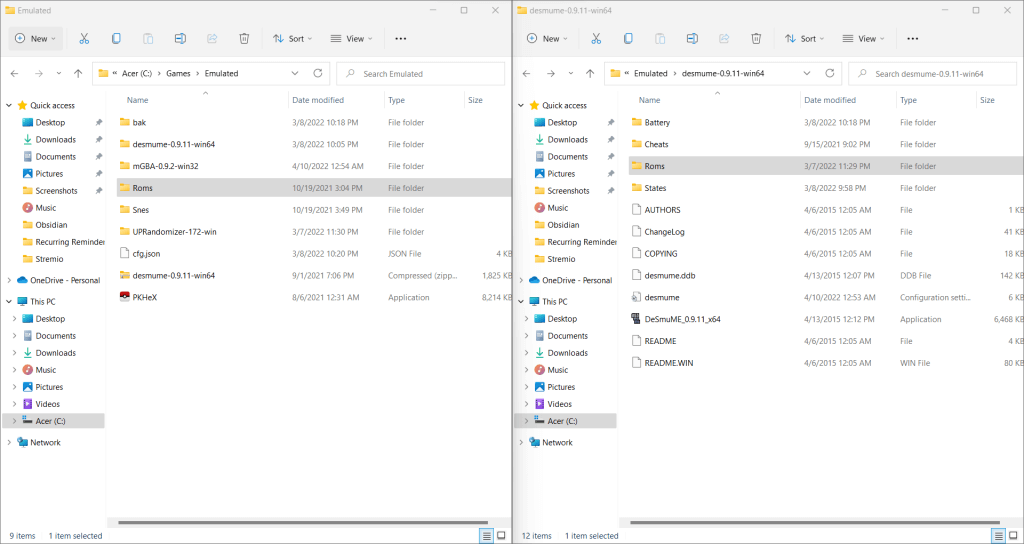Open the View dropdown in the desmume-0.9.11-win64 window

pos(863,39)
